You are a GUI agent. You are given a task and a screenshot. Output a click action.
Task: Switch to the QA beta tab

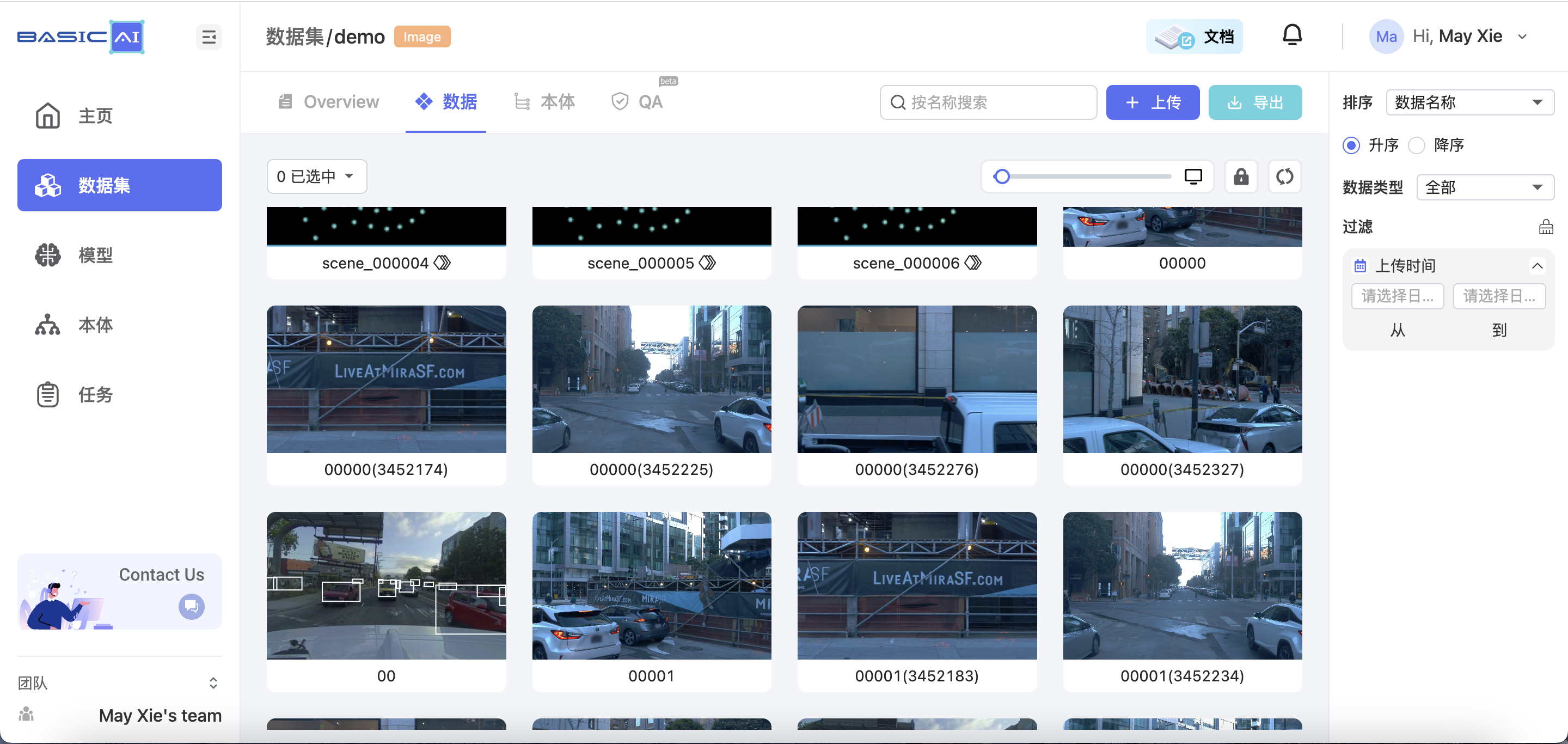[639, 102]
